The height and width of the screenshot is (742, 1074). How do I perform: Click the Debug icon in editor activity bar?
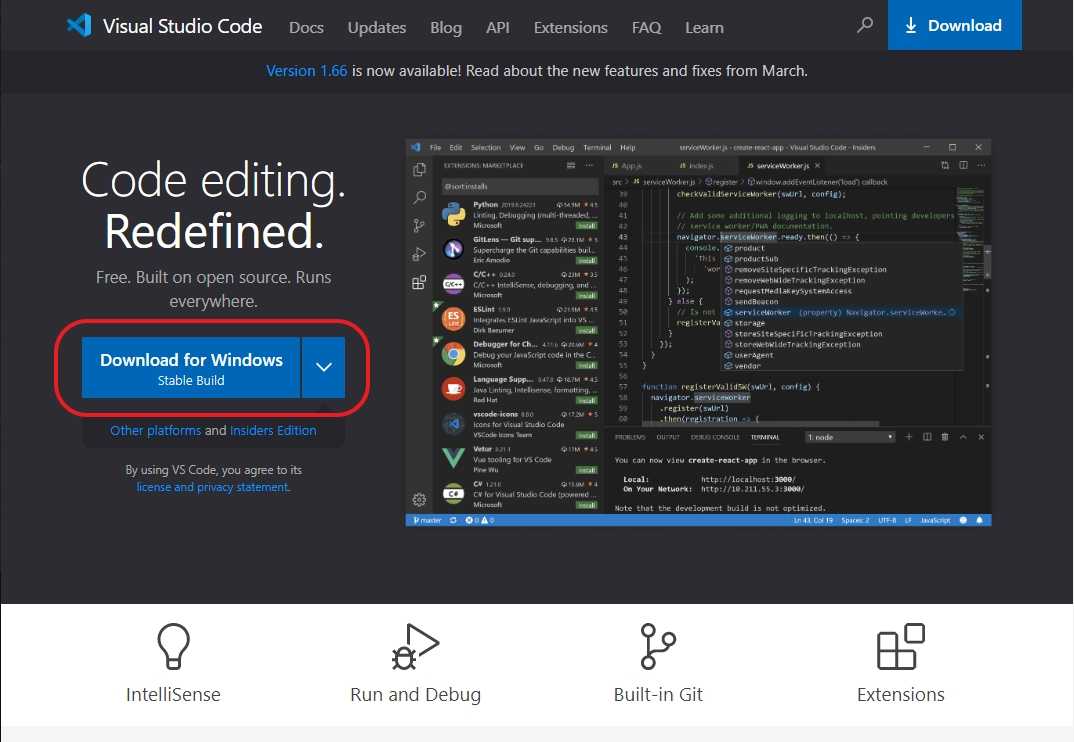pyautogui.click(x=419, y=253)
